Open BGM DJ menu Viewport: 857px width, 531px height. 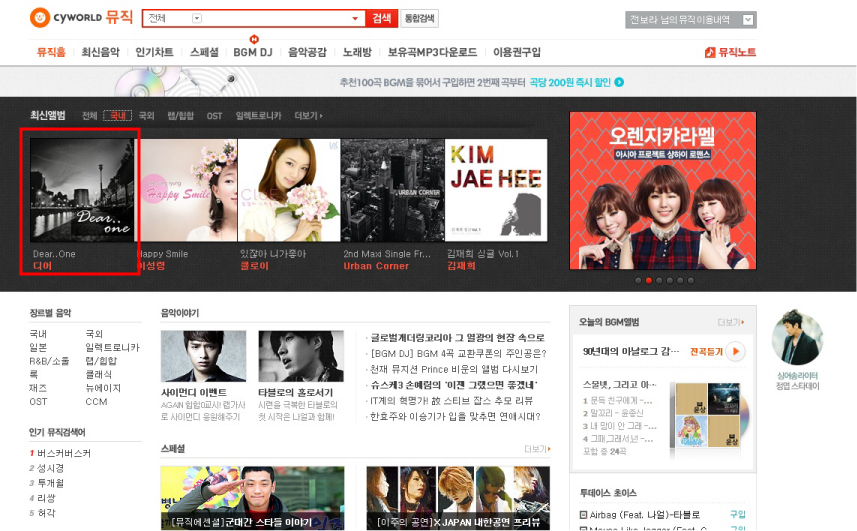tap(253, 52)
